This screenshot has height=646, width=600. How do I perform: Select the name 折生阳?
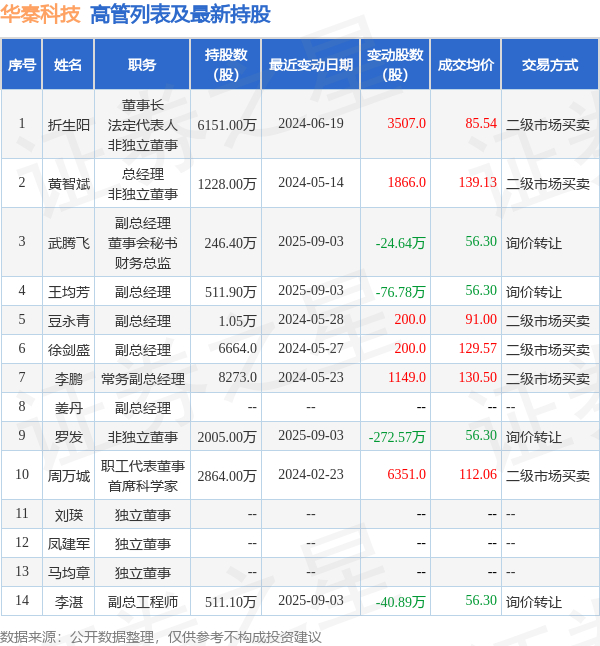pos(69,124)
